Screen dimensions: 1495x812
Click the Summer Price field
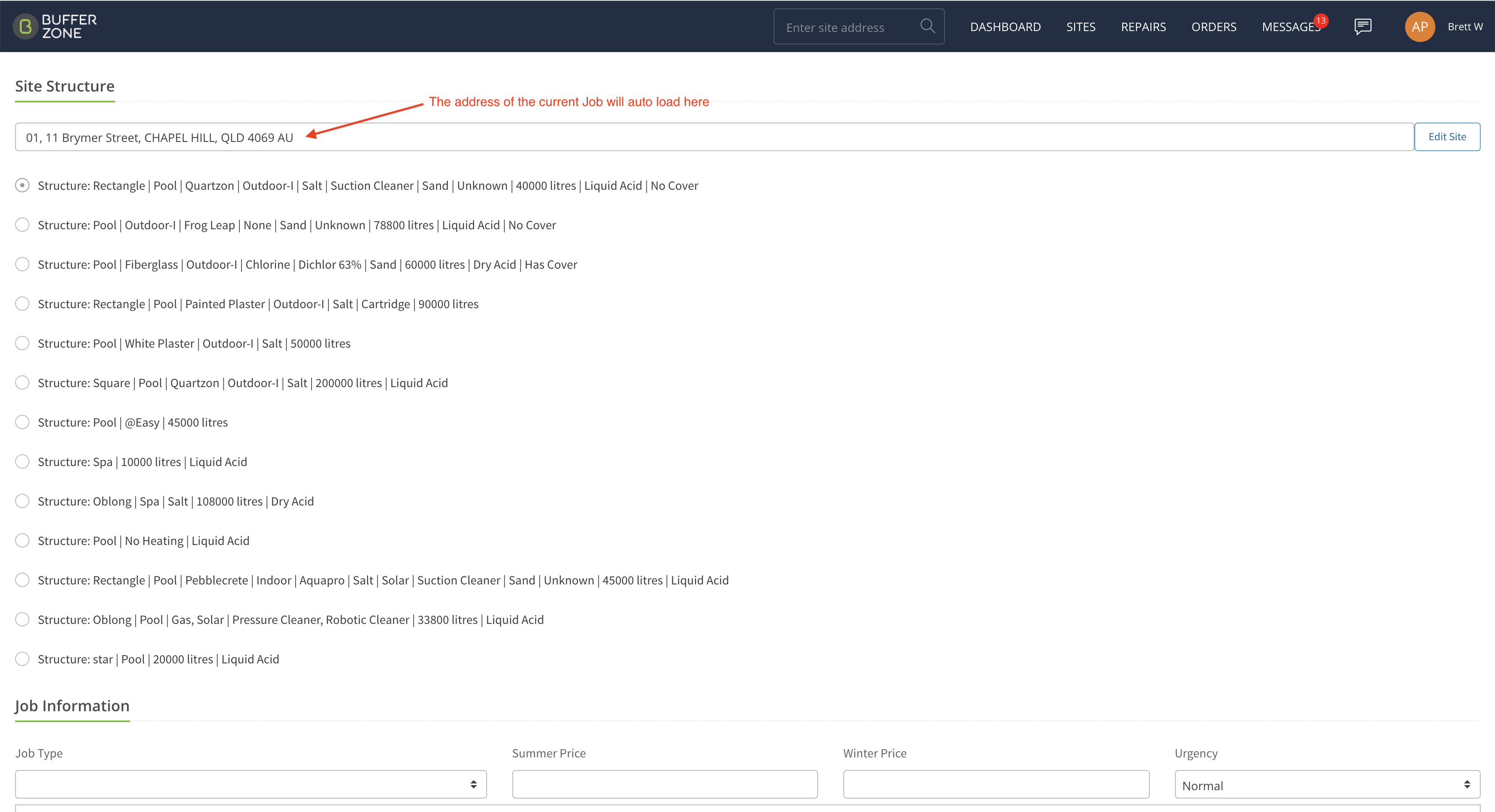pos(664,784)
